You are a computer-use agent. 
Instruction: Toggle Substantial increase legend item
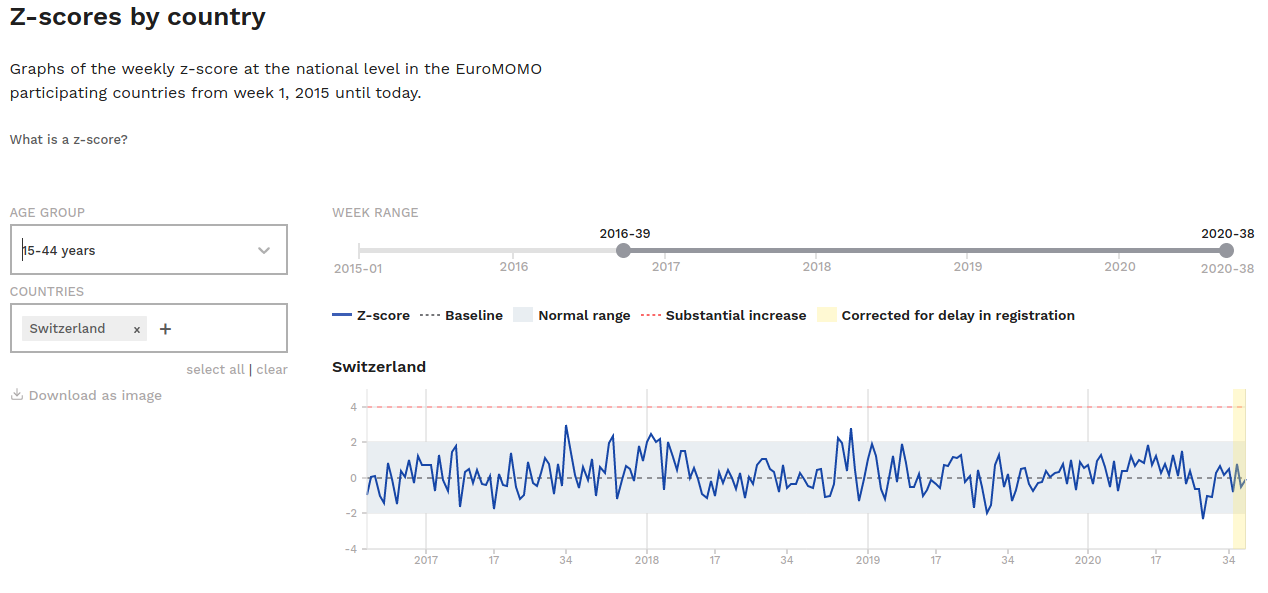tap(723, 316)
